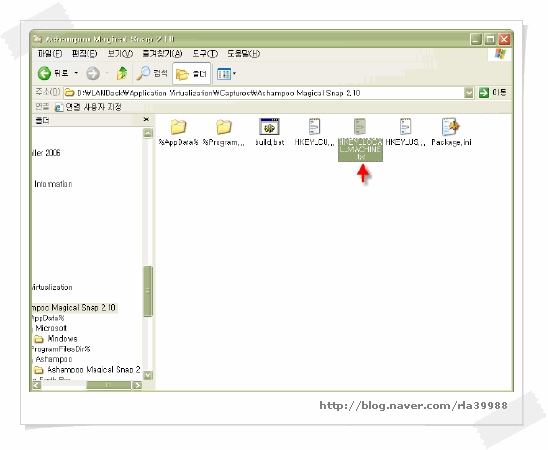This screenshot has height=450, width=548.
Task: Open the 도구(T) menu
Action: click(x=205, y=54)
